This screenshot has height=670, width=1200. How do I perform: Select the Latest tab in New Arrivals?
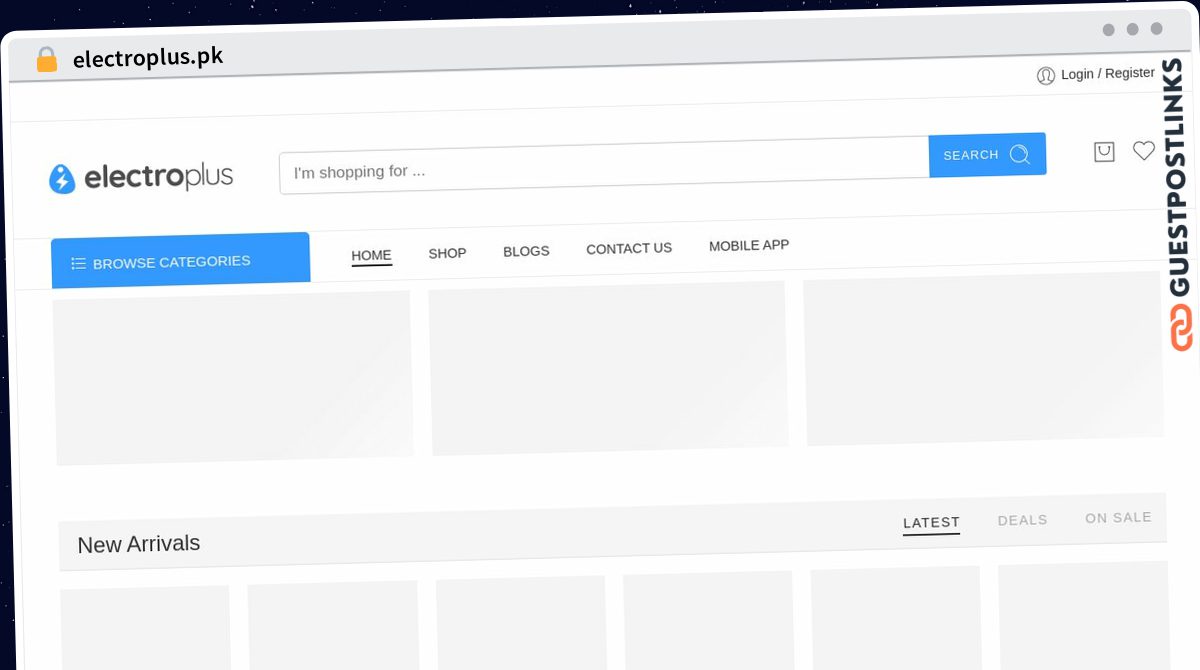[x=931, y=523]
